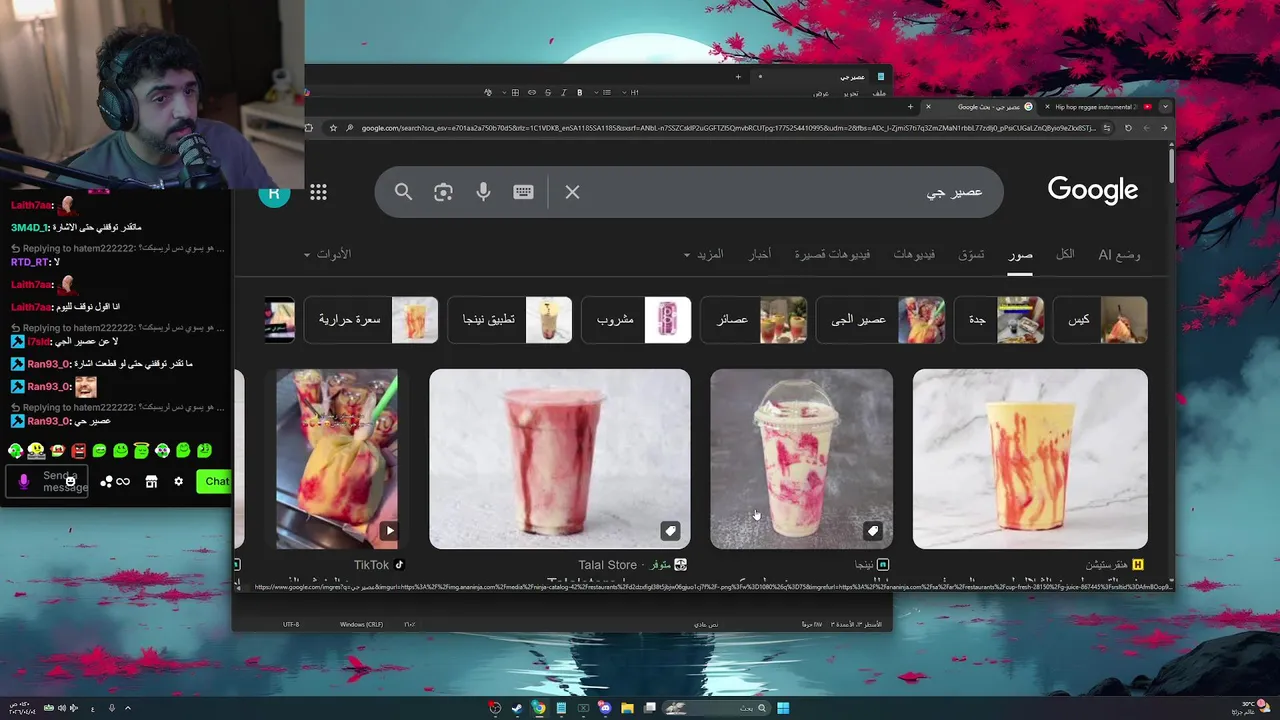Open chat settings gear icon
This screenshot has height=720, width=1280.
[178, 481]
